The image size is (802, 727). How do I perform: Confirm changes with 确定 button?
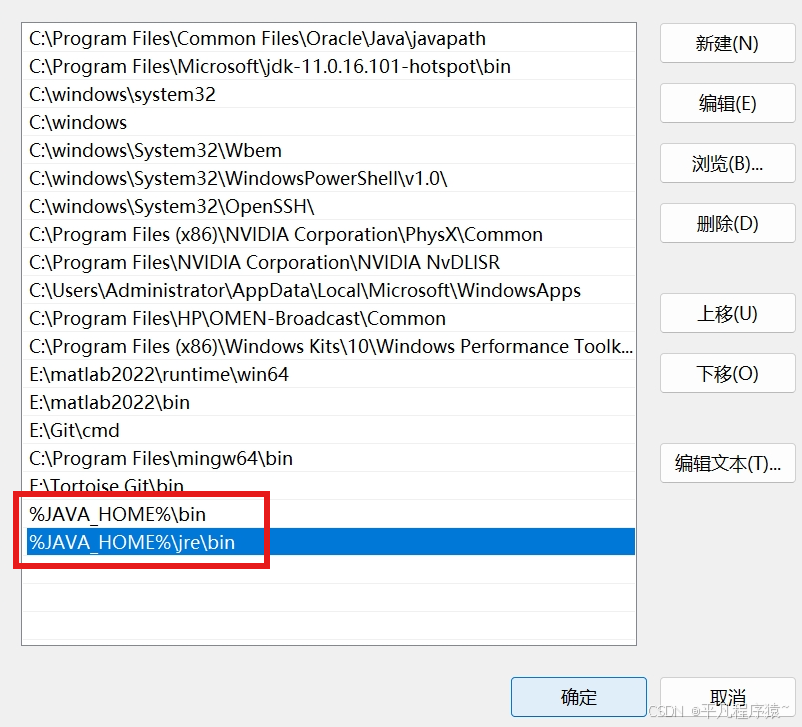(x=578, y=697)
